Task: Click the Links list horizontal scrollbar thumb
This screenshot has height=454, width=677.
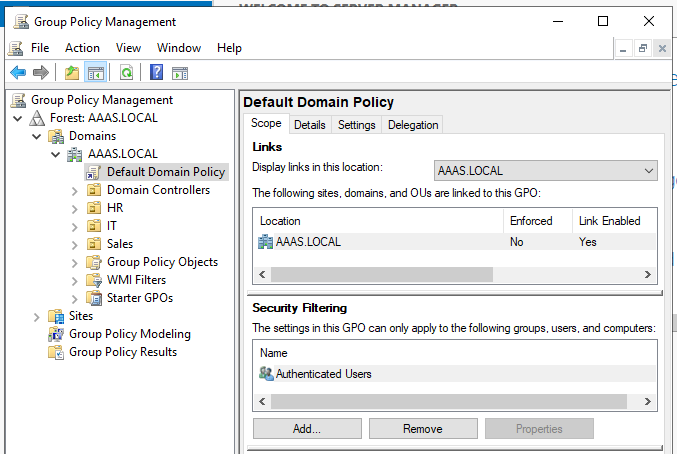Action: point(382,274)
